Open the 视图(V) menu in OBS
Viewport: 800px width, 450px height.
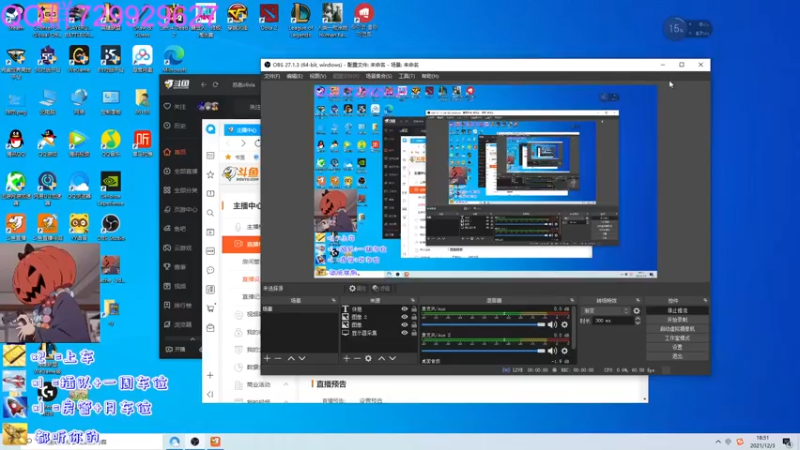(318, 76)
